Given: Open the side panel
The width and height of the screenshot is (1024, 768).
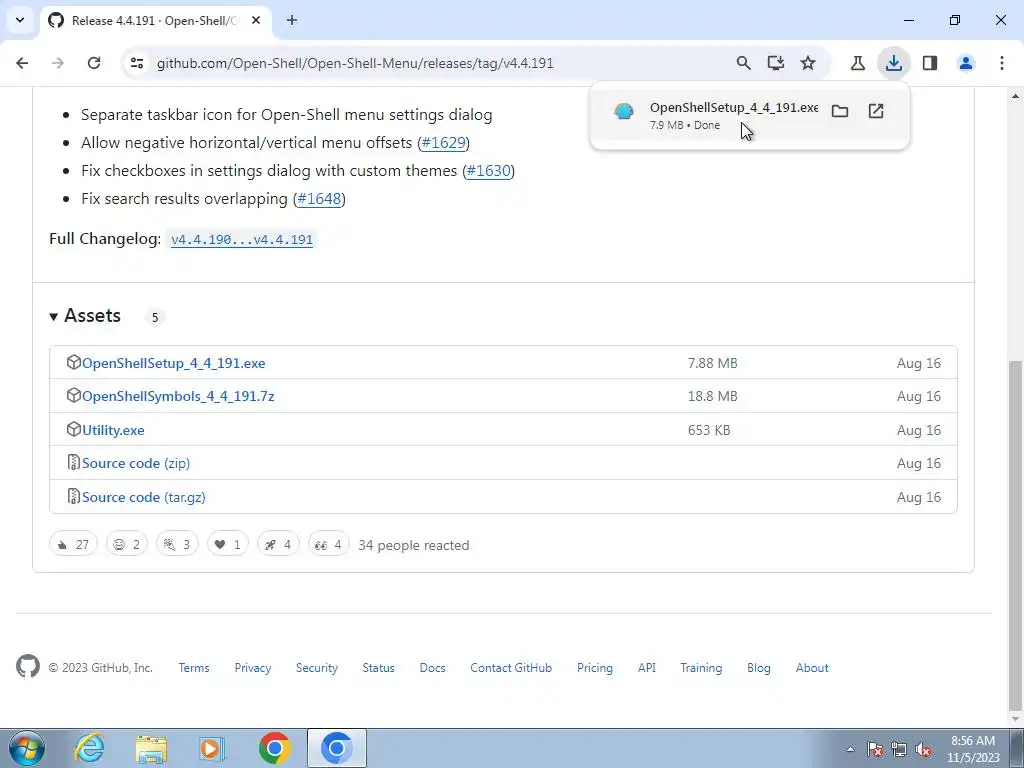Looking at the screenshot, I should pyautogui.click(x=930, y=63).
